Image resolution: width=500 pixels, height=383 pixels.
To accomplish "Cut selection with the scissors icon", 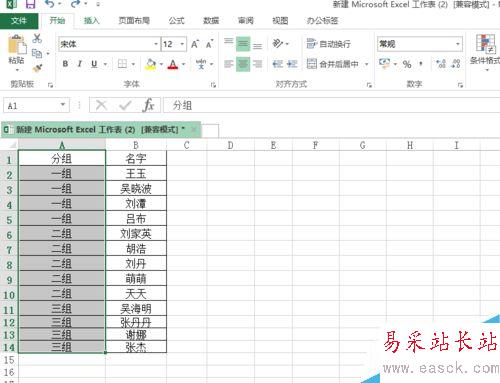I will pos(37,39).
